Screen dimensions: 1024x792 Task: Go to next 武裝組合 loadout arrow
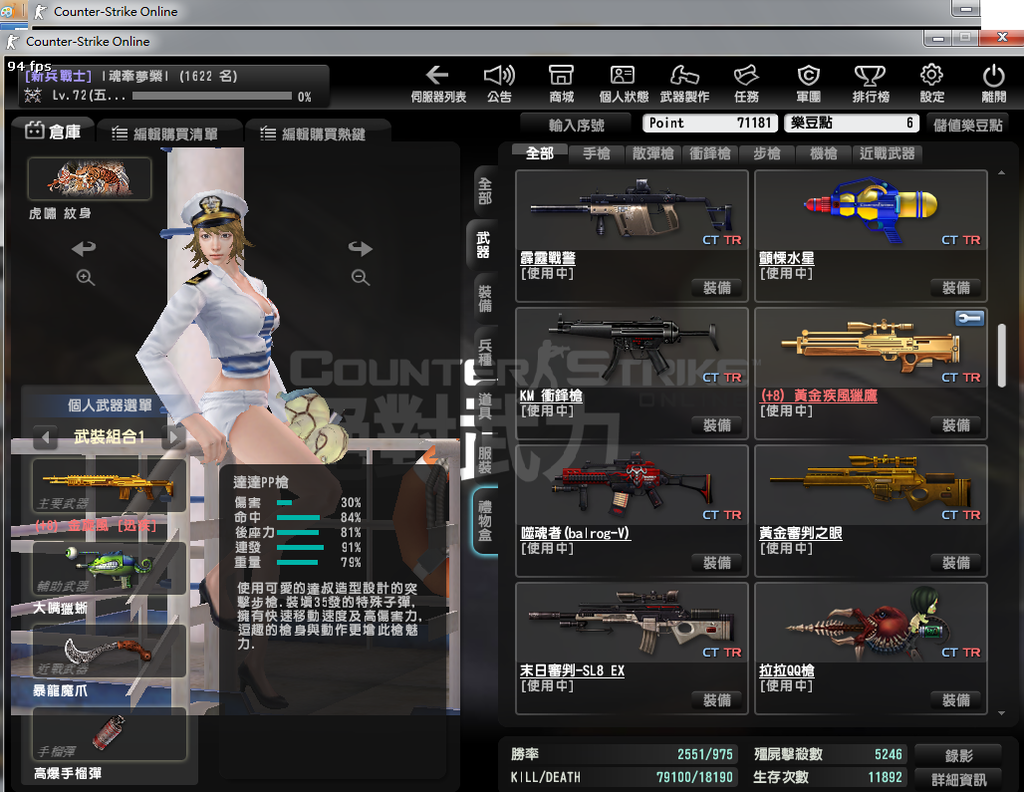(174, 437)
